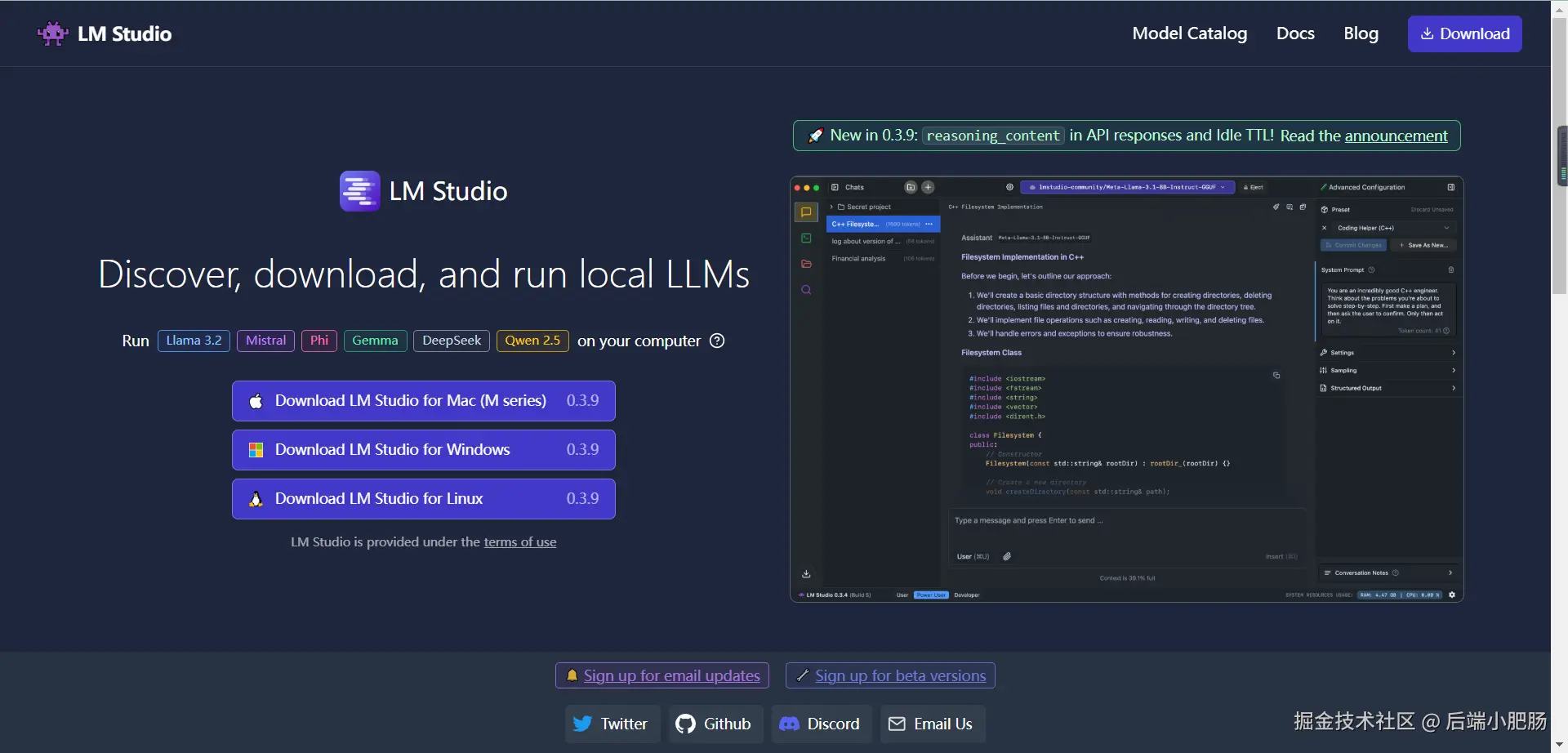1568x753 pixels.
Task: Click 'Sign up for beta versions'
Action: [x=890, y=675]
